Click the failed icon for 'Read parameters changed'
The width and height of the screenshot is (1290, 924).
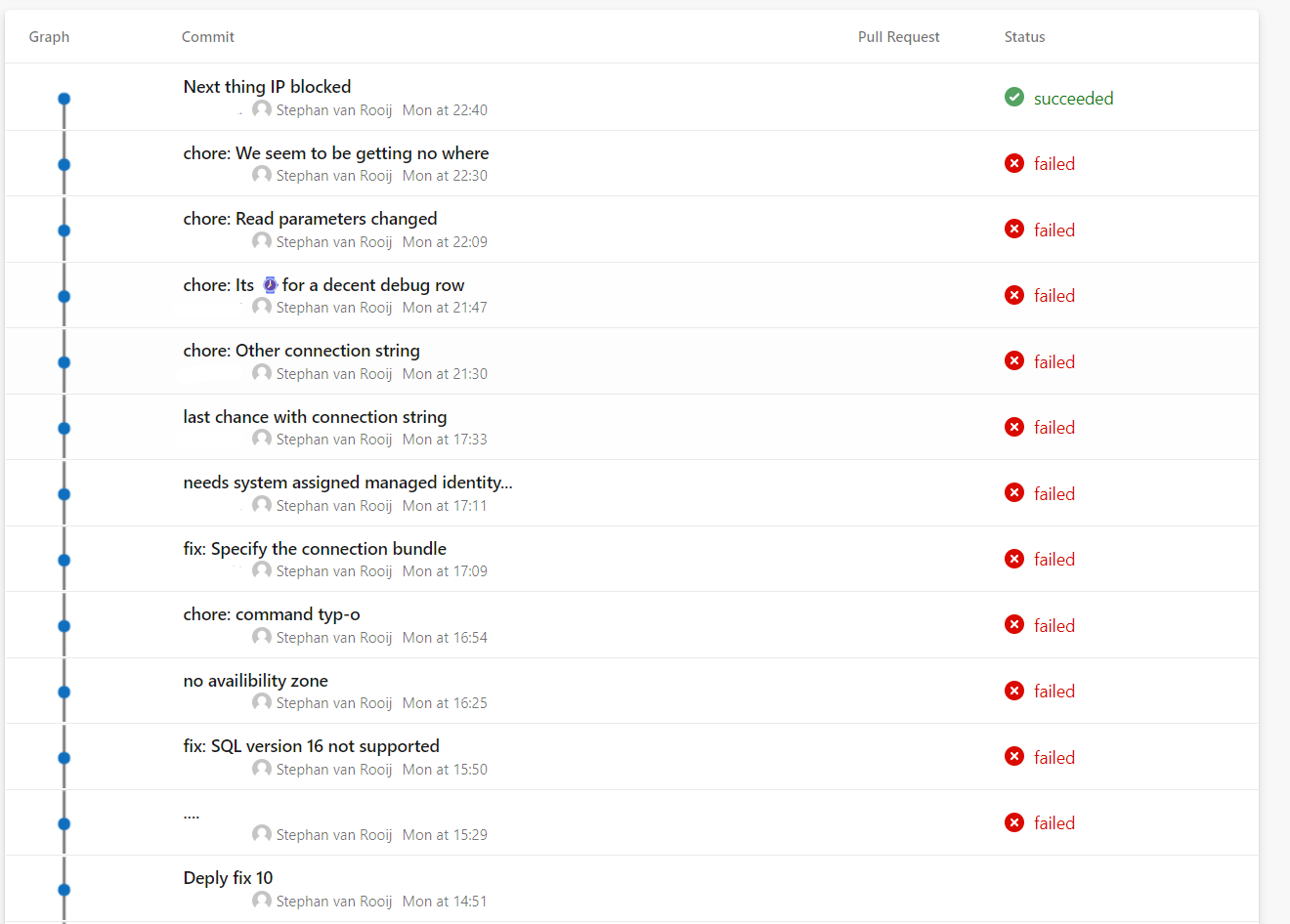[x=1014, y=229]
